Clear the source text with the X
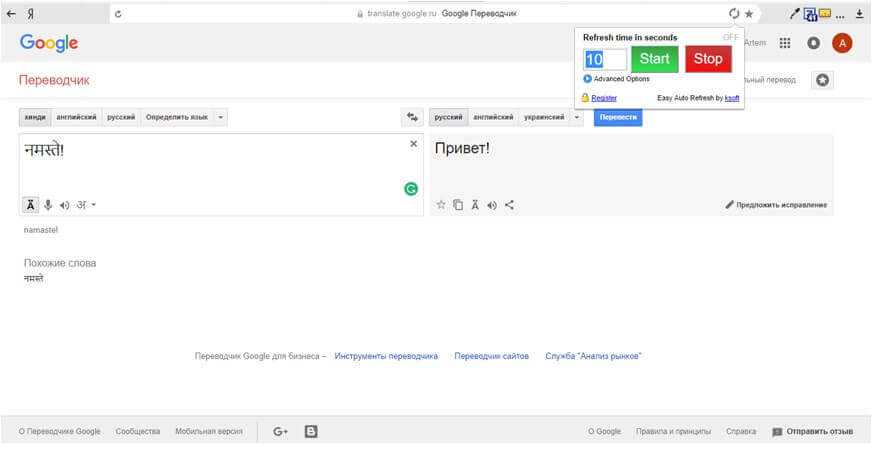This screenshot has height=449, width=893. (x=413, y=144)
